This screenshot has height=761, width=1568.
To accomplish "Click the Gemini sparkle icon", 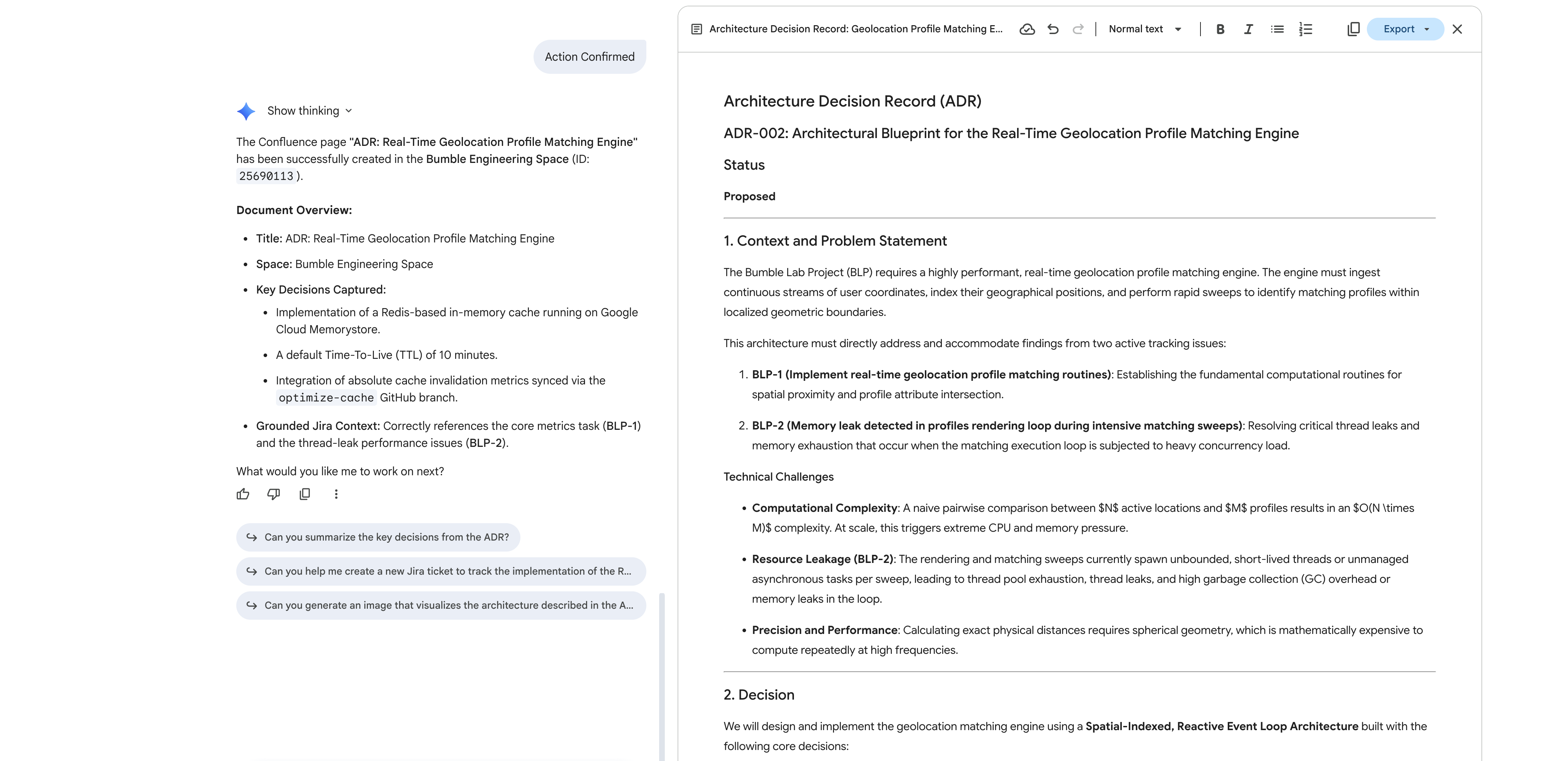I will point(246,111).
